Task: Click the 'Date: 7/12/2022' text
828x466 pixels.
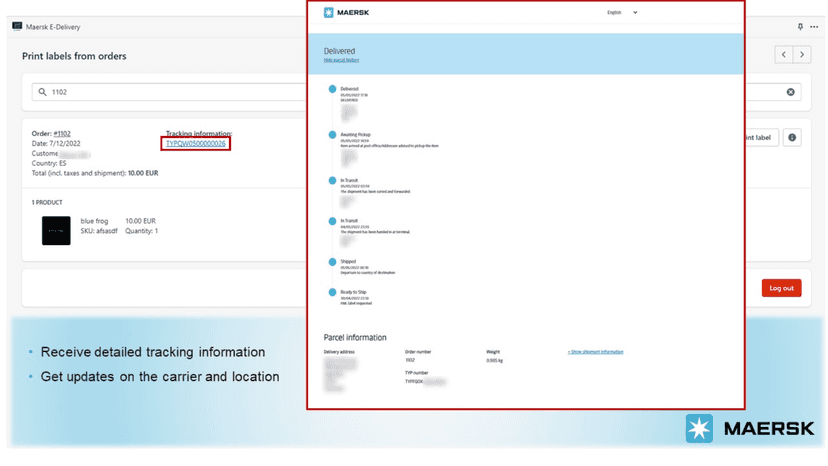Action: pos(56,143)
